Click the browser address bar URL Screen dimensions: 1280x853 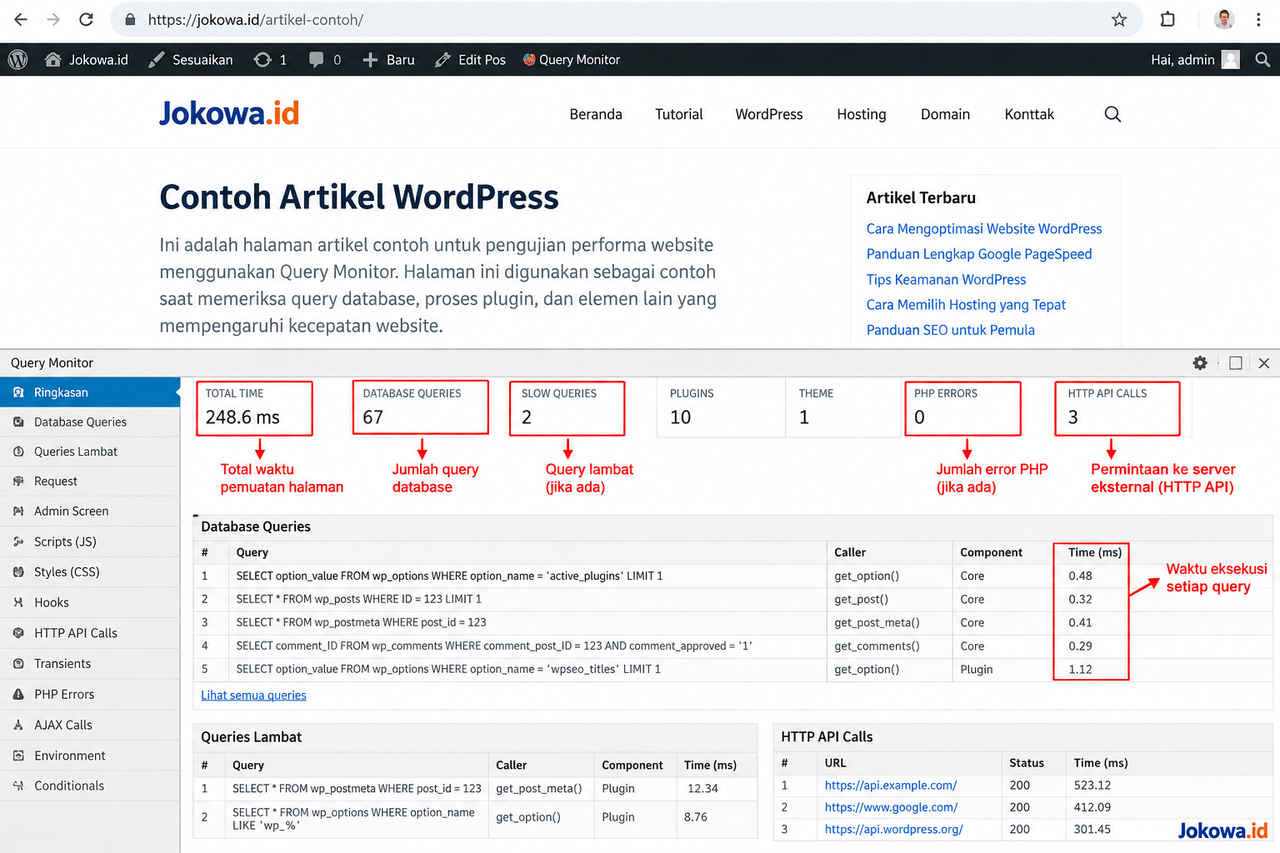[255, 20]
